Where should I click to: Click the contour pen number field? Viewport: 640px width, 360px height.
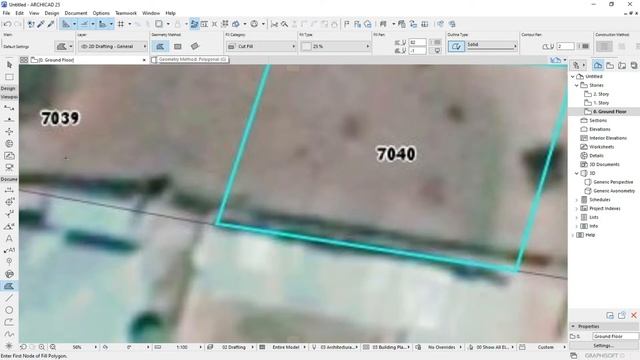point(566,46)
